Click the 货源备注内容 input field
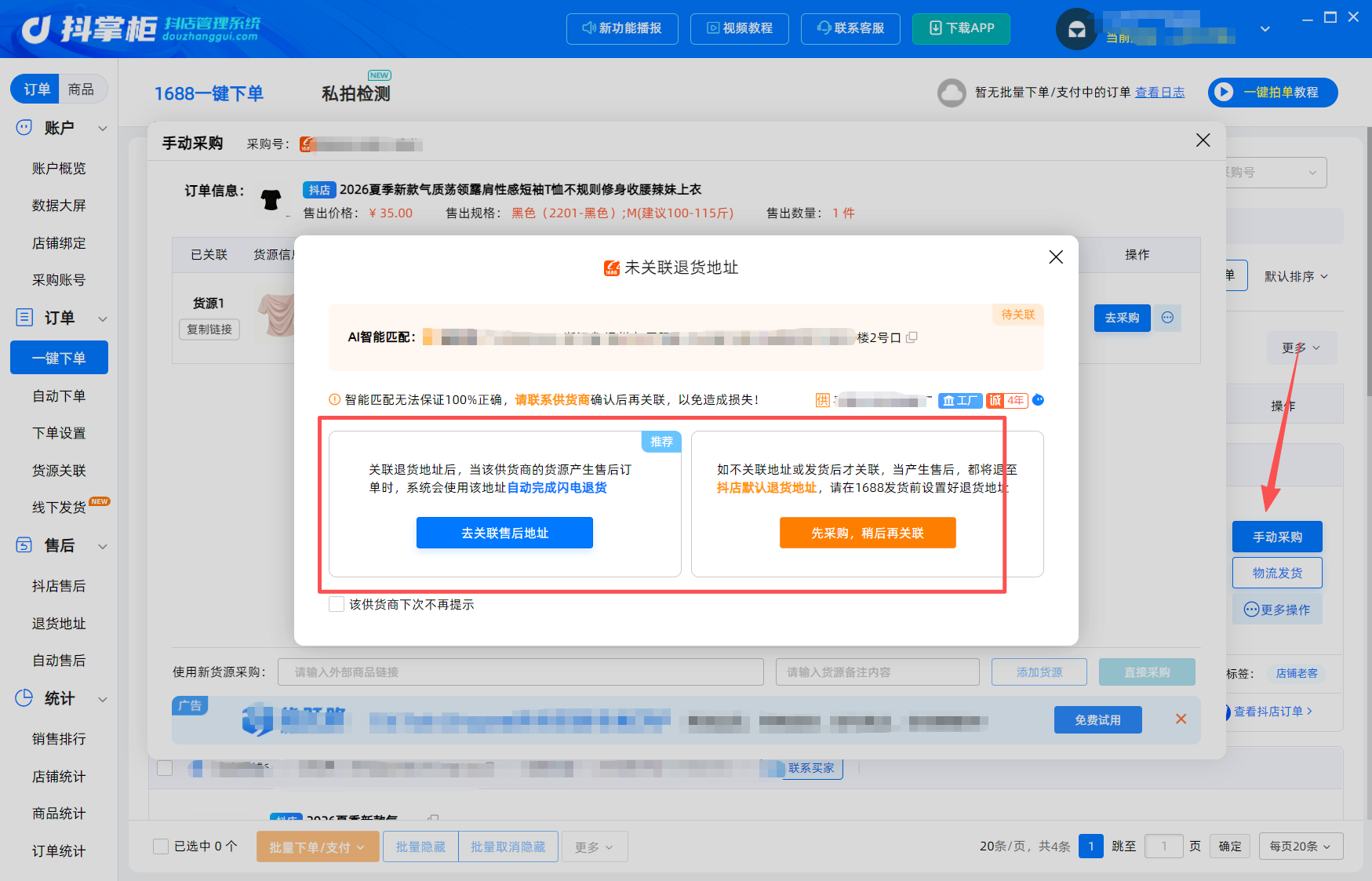 pyautogui.click(x=878, y=672)
